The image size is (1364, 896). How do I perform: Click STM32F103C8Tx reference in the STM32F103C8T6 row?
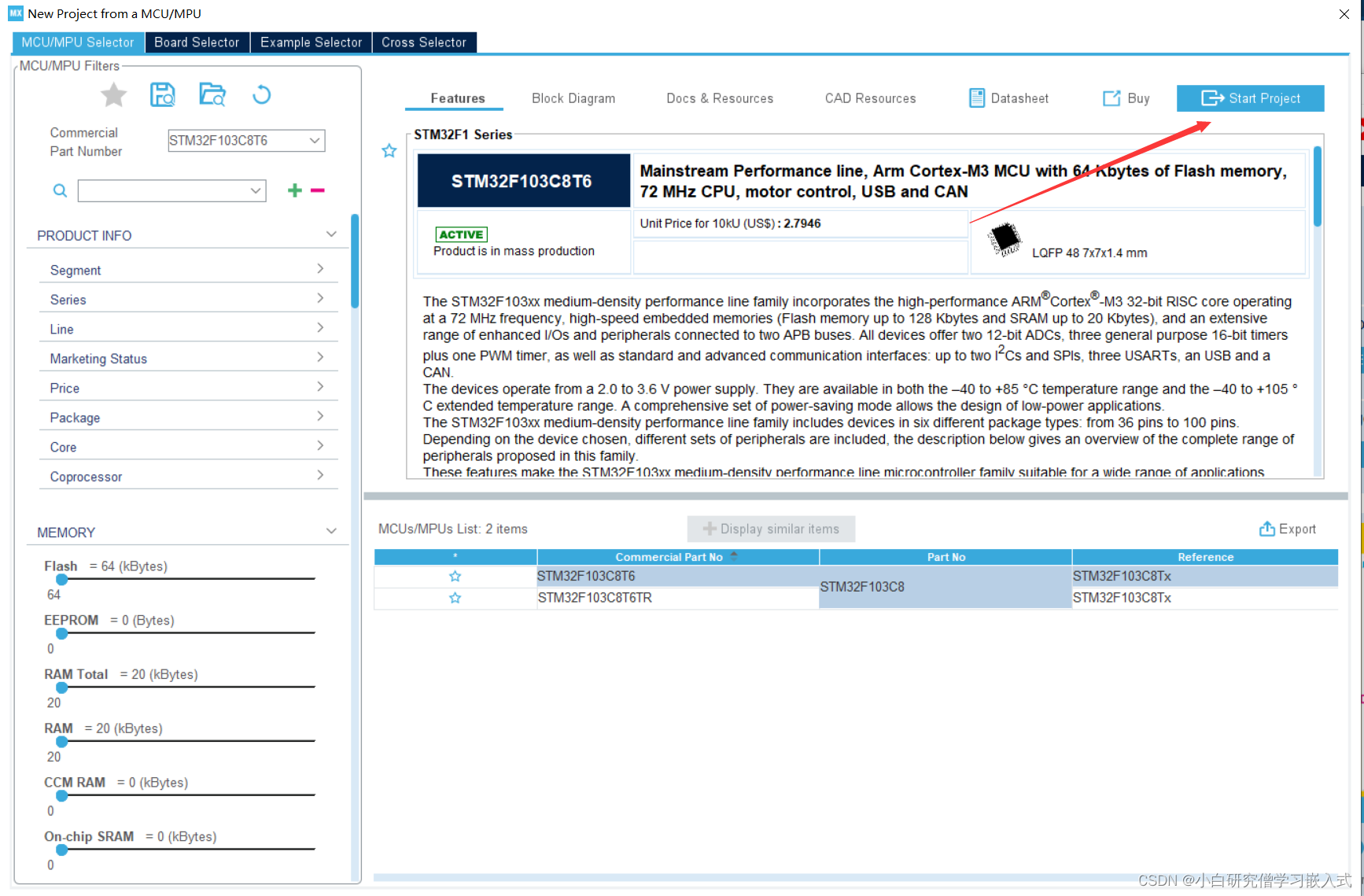pos(1205,577)
